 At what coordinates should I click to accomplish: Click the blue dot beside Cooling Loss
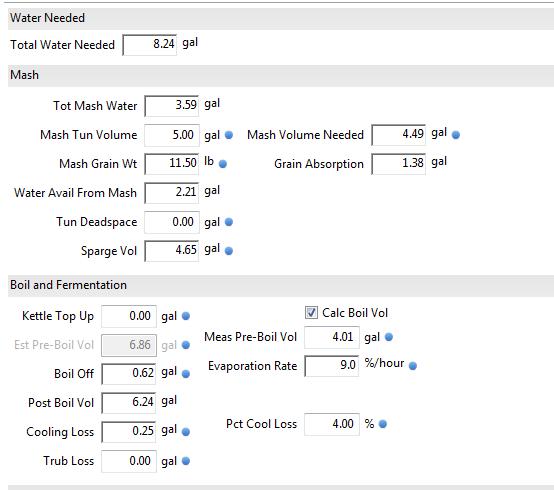[x=185, y=432]
